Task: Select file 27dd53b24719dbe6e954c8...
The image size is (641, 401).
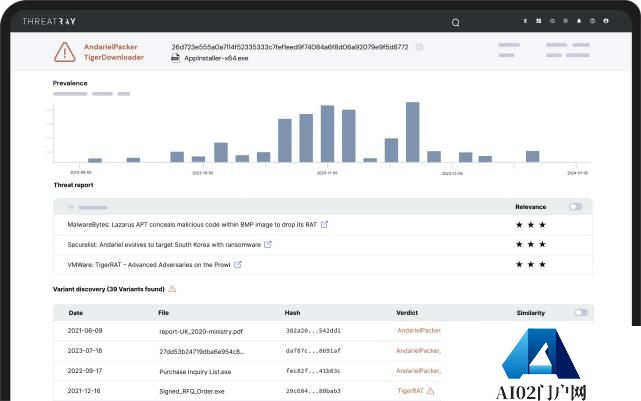Action: point(202,352)
